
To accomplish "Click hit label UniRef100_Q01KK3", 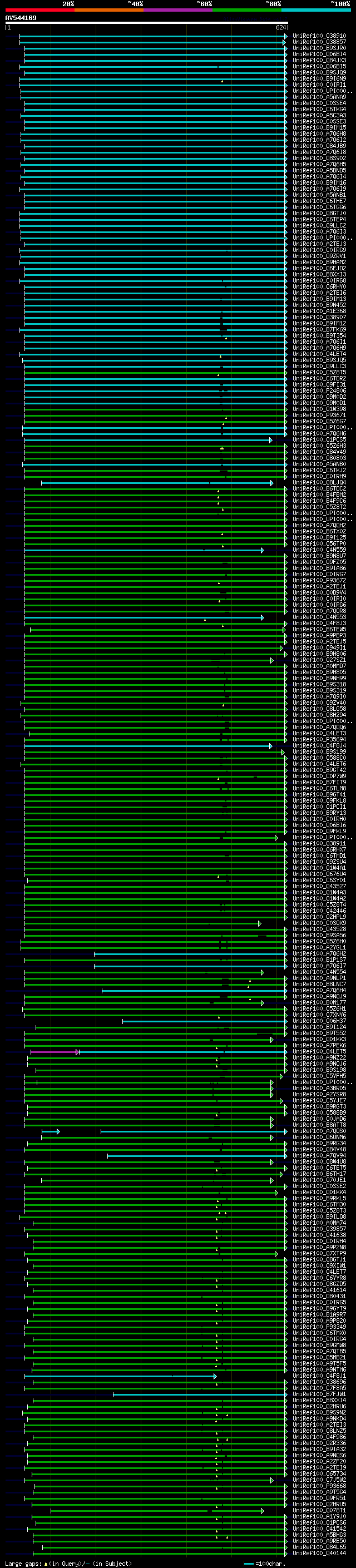I will click(319, 1039).
